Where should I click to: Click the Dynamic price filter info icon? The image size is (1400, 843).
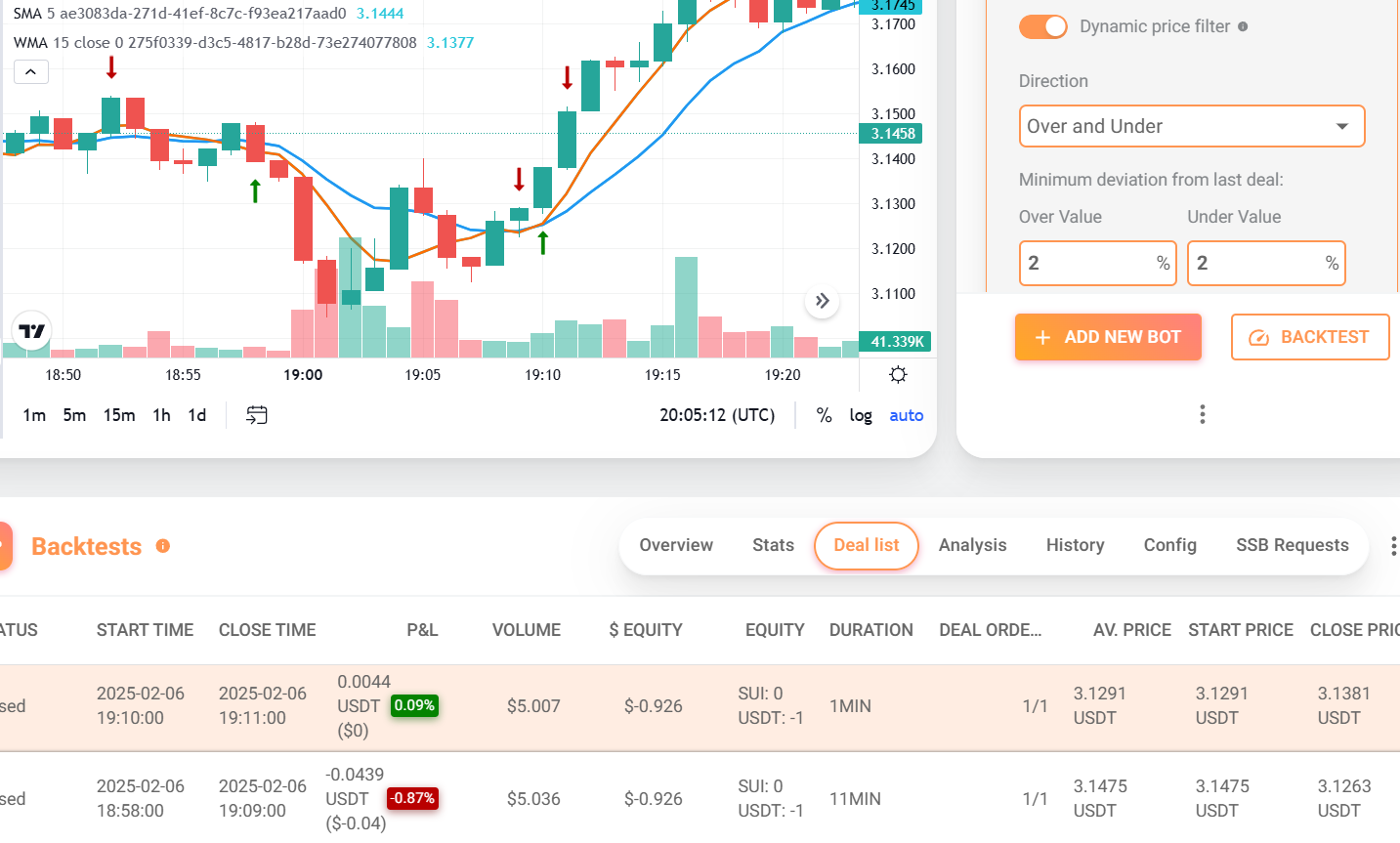[x=1243, y=26]
